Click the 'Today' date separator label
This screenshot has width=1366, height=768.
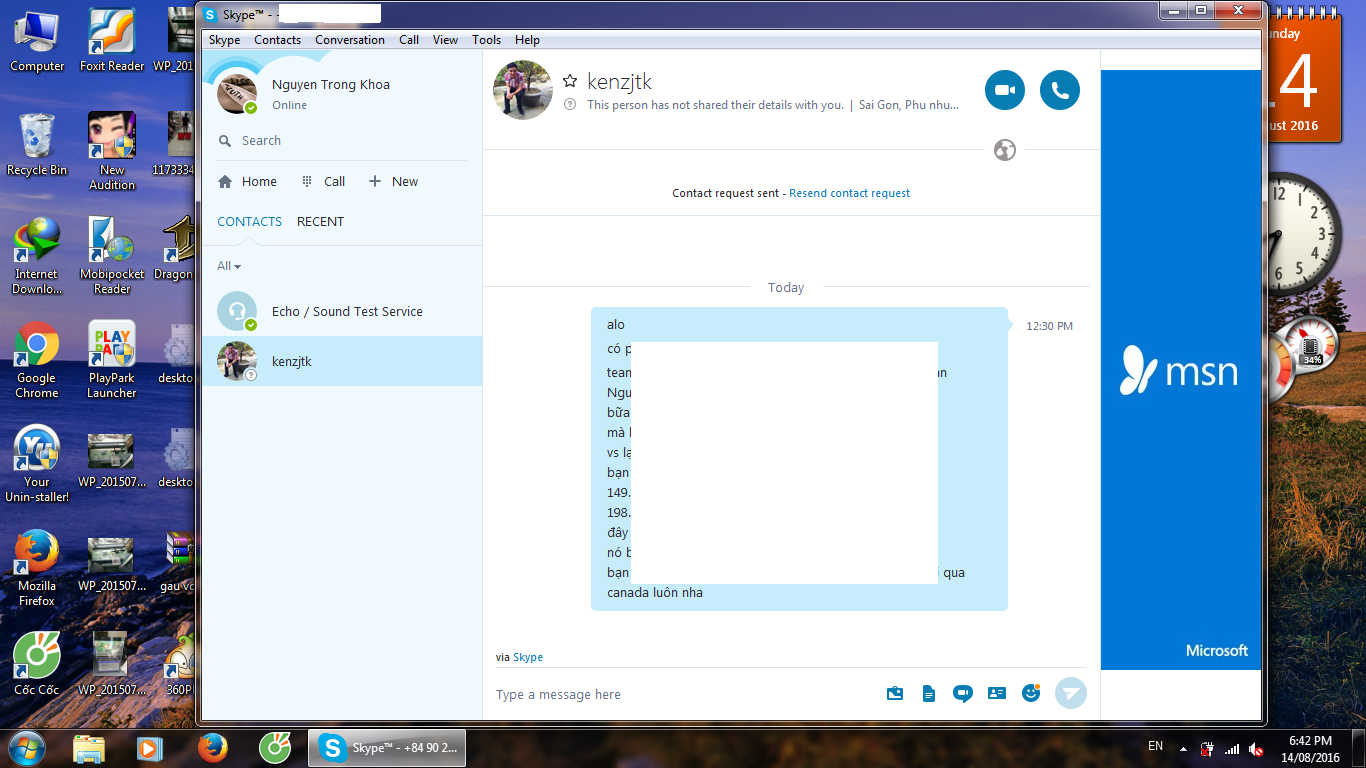pos(786,288)
